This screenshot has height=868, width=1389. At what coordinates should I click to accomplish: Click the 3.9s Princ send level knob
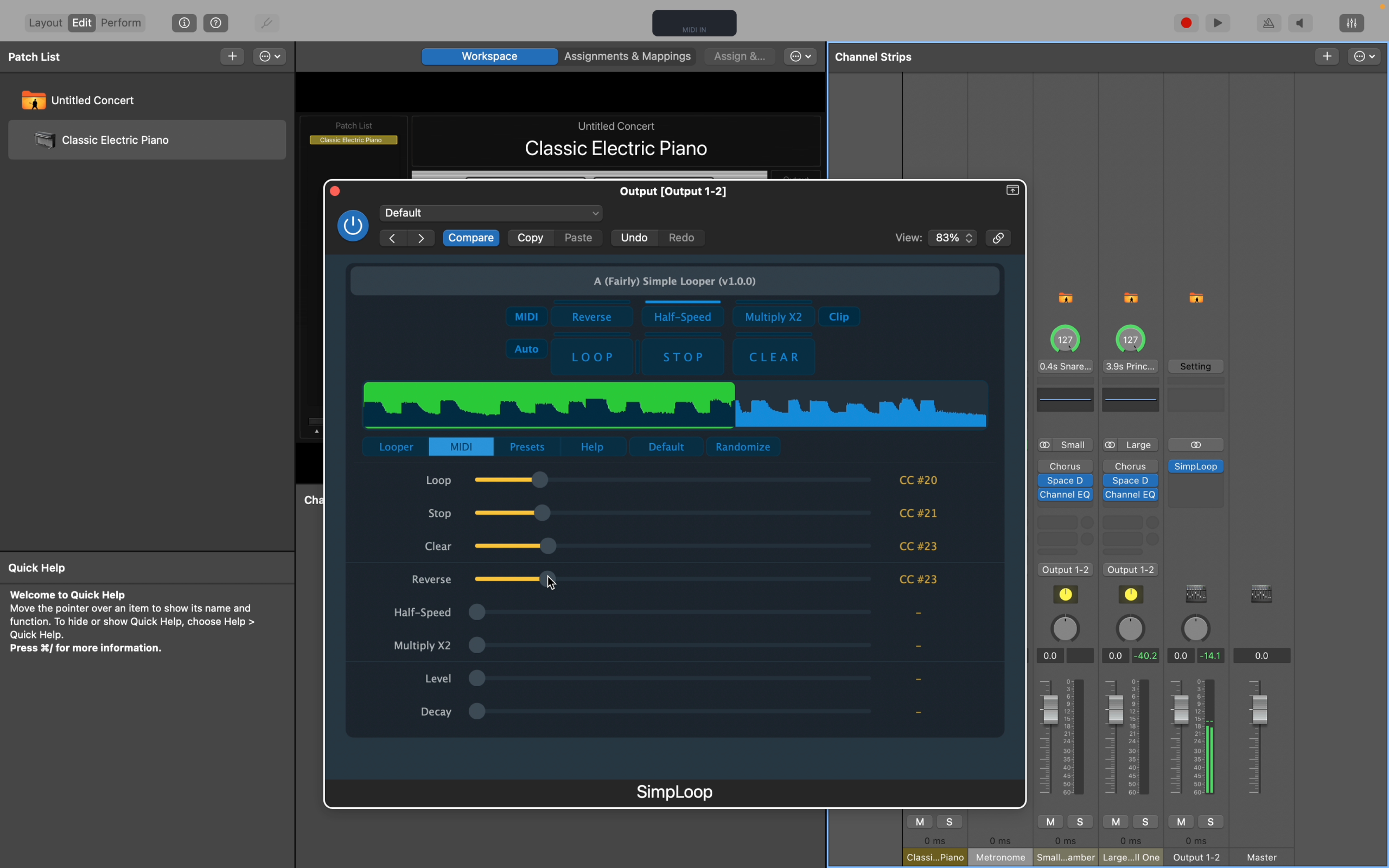1131,339
